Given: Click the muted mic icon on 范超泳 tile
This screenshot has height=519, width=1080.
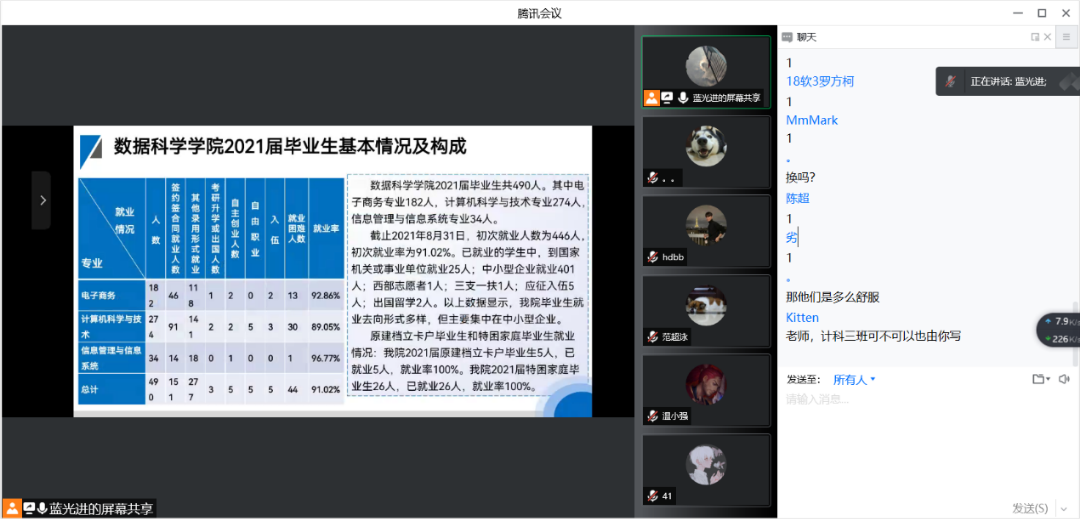Looking at the screenshot, I should (x=652, y=337).
